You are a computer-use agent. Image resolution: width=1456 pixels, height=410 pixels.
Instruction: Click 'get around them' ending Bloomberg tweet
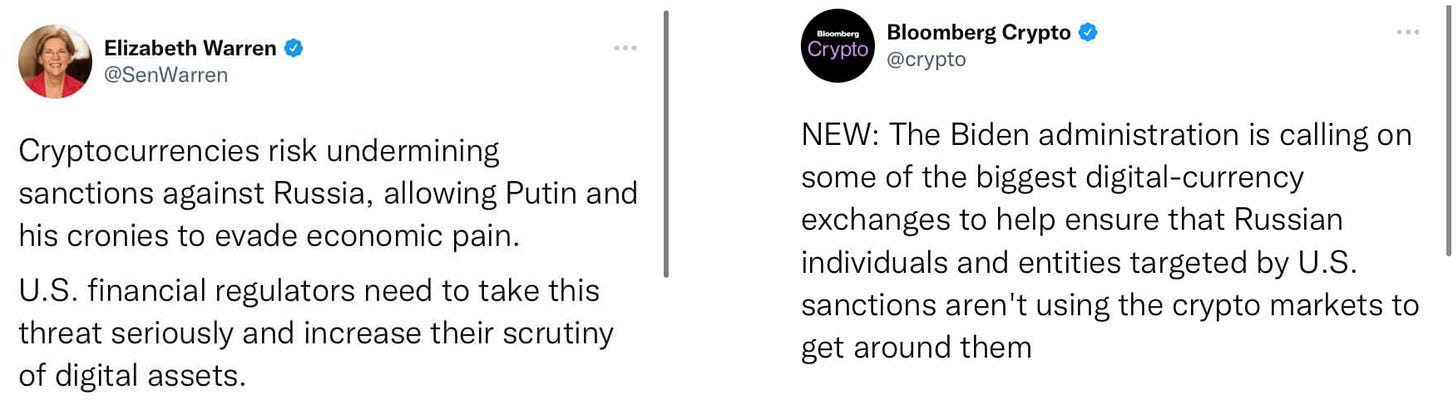coord(916,347)
